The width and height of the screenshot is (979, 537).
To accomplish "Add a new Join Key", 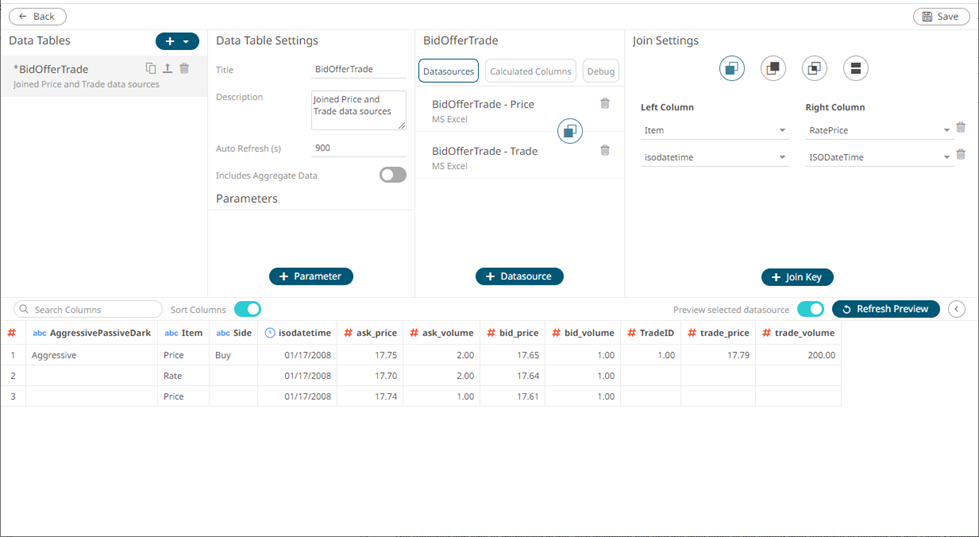I will coord(797,277).
